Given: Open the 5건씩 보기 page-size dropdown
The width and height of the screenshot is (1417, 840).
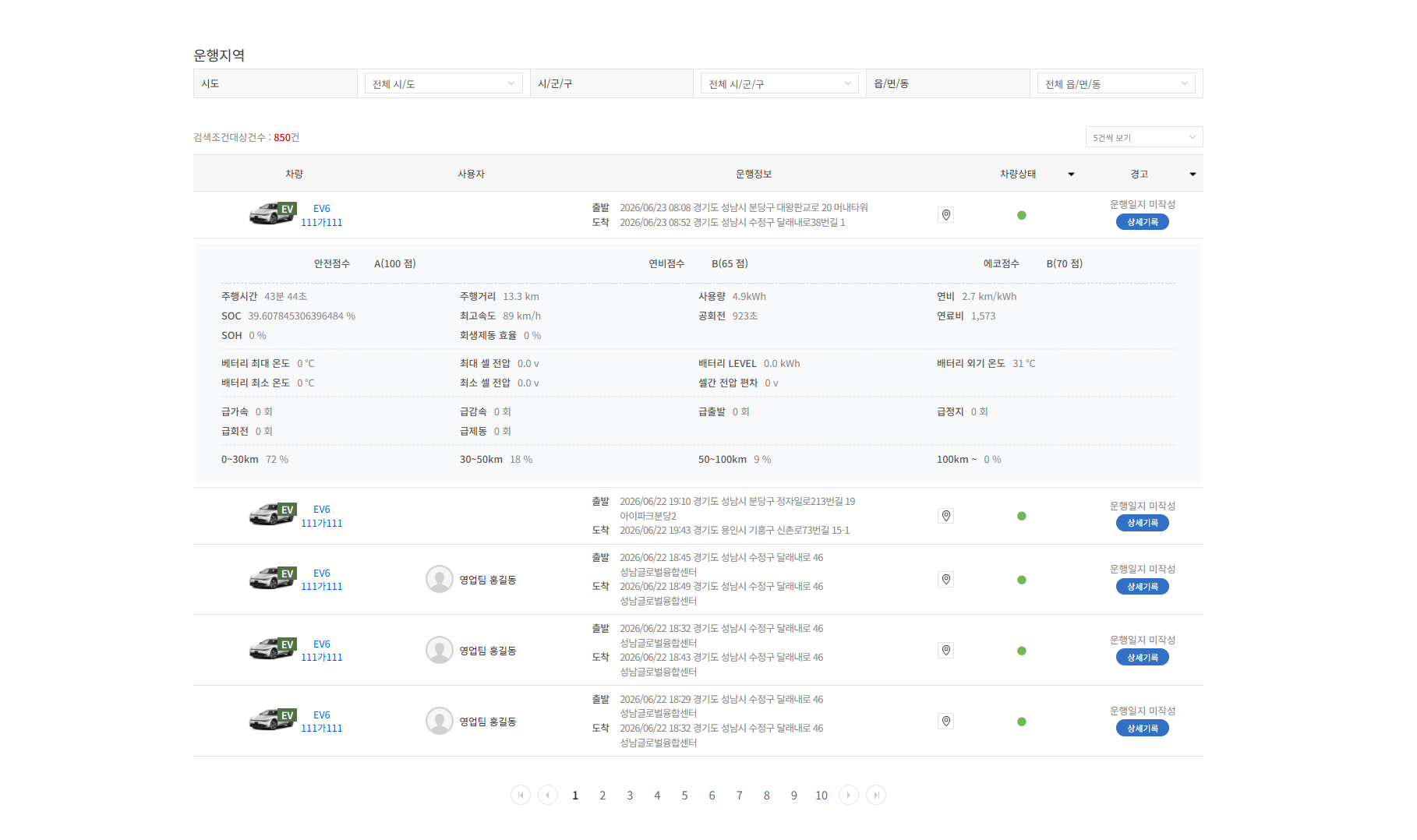Looking at the screenshot, I should pos(1144,137).
